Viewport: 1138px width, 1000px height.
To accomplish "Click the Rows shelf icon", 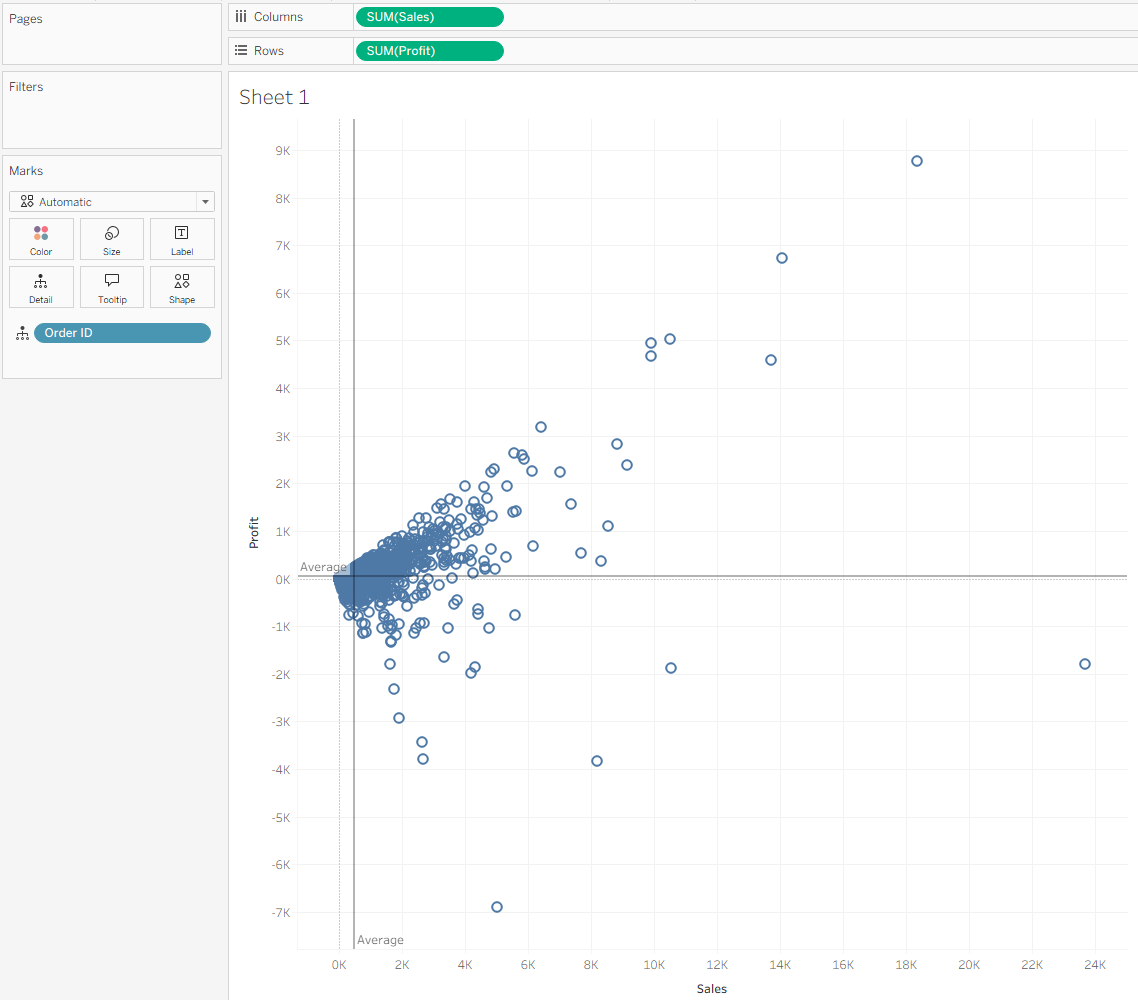I will 241,51.
